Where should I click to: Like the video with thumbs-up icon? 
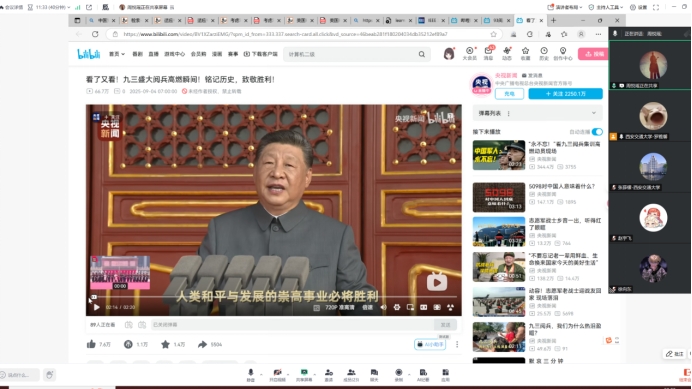pos(91,344)
